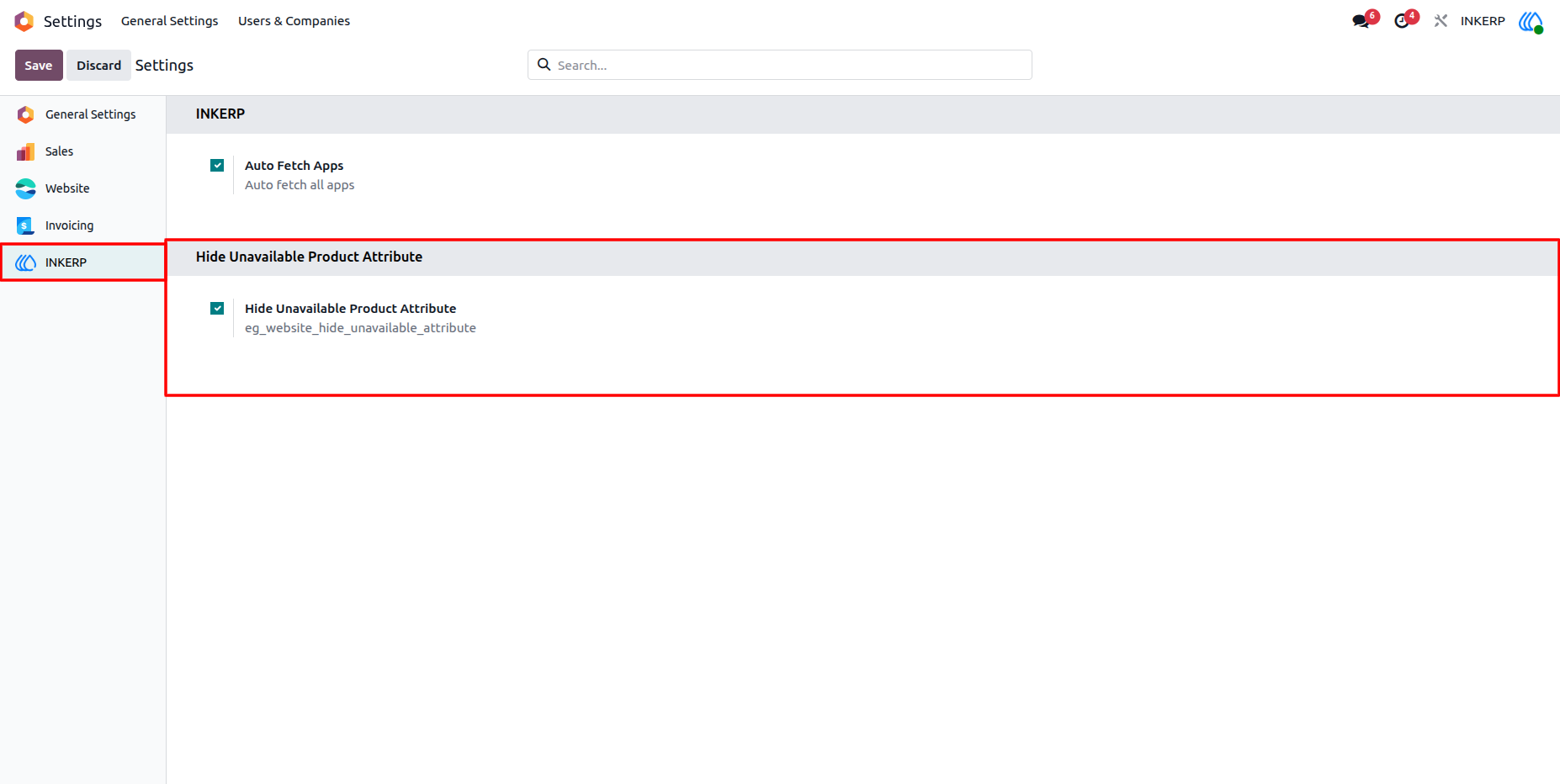Viewport: 1560px width, 784px height.
Task: Click the Invoicing sidebar icon
Action: click(26, 225)
